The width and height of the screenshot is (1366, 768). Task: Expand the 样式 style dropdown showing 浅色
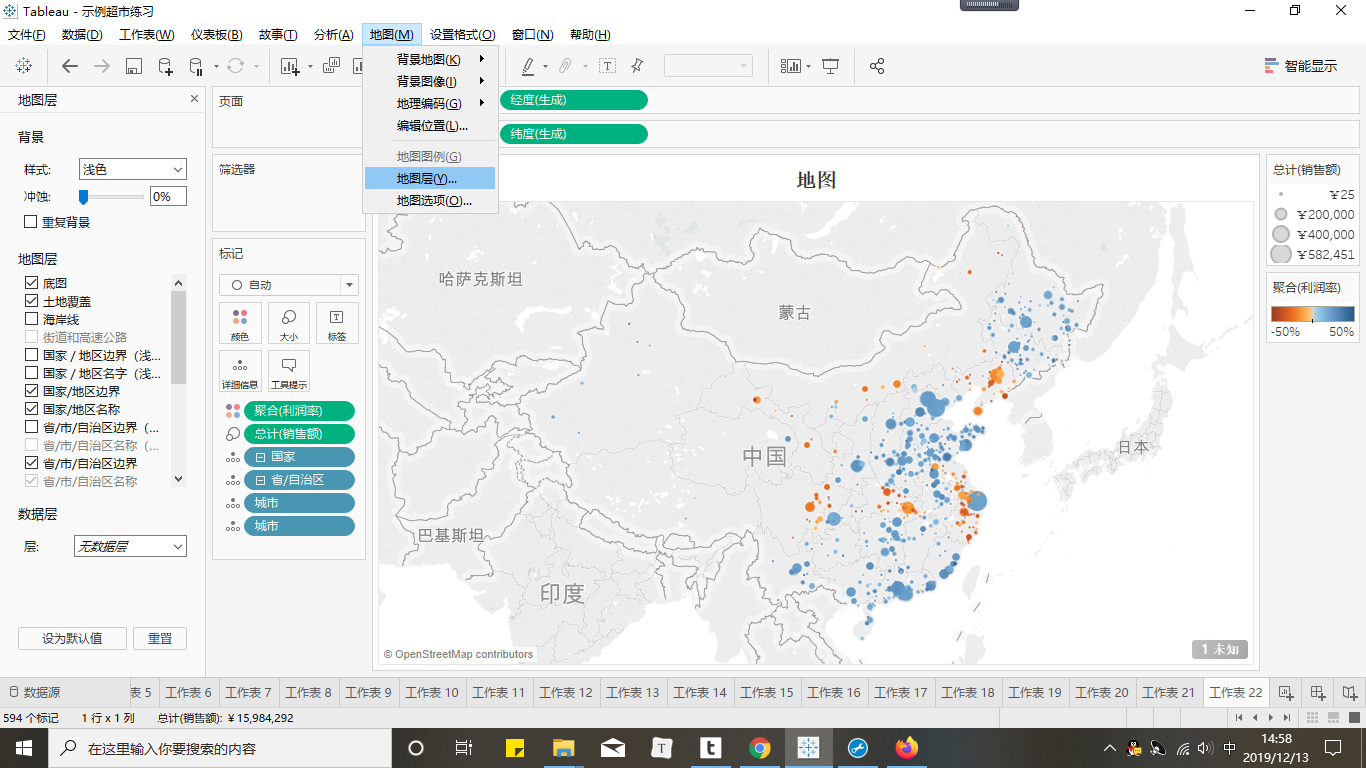(x=133, y=170)
